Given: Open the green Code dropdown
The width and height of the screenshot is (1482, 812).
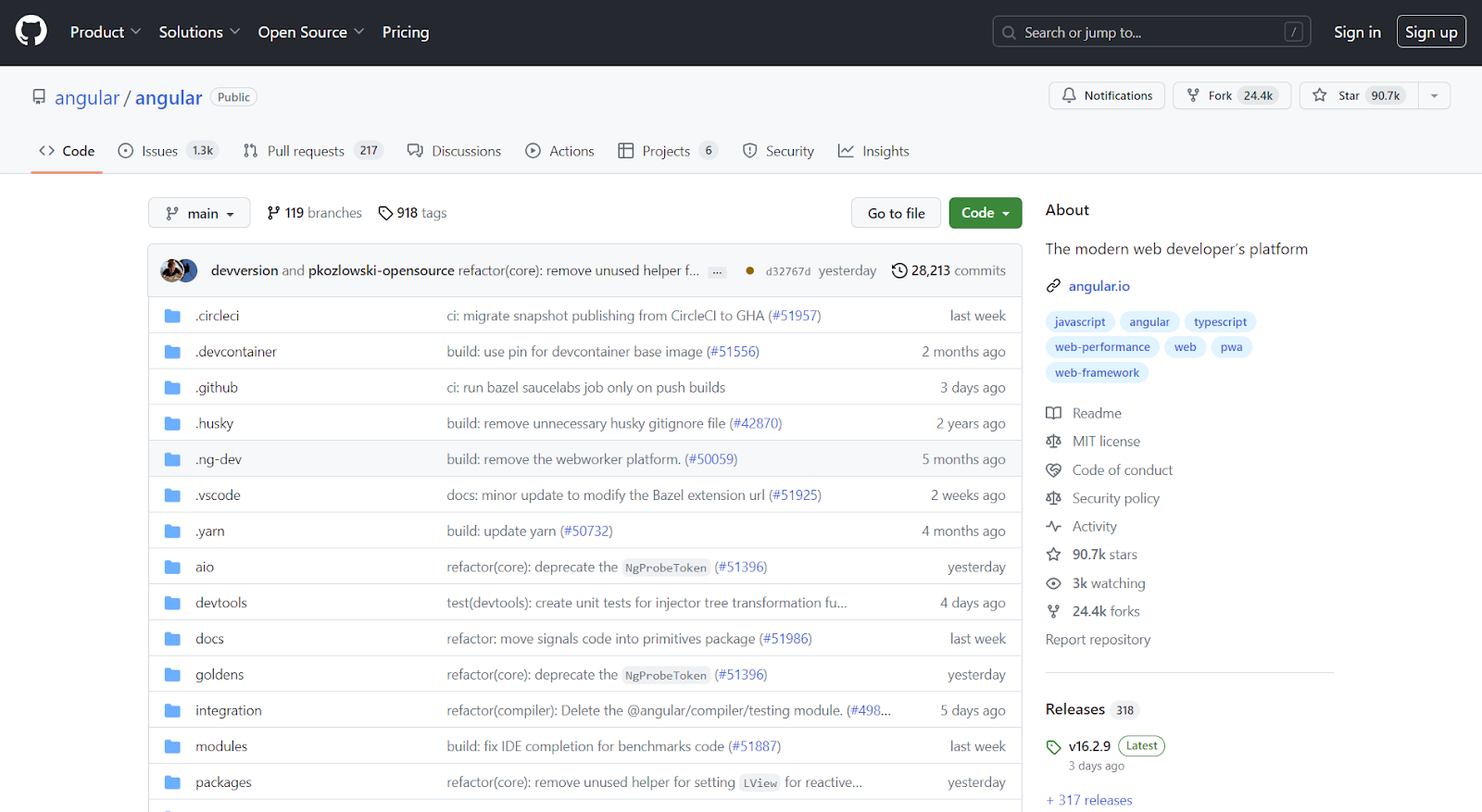Looking at the screenshot, I should pos(986,213).
